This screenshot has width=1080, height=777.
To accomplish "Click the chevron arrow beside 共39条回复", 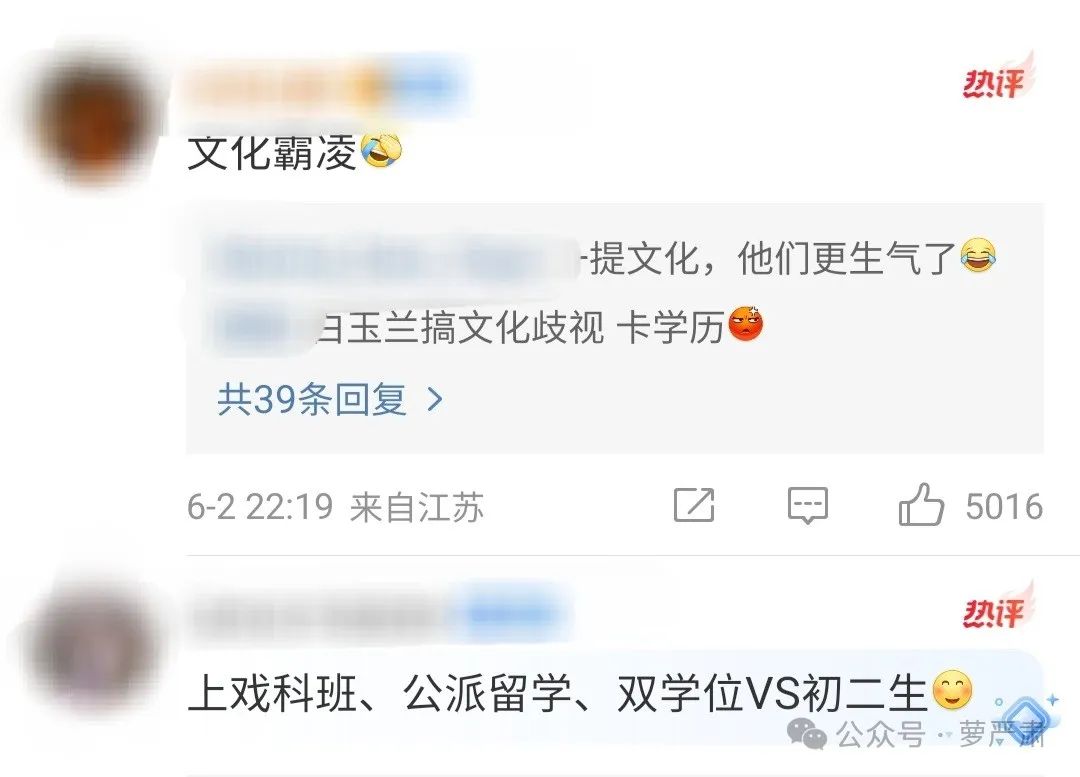I will pyautogui.click(x=435, y=399).
